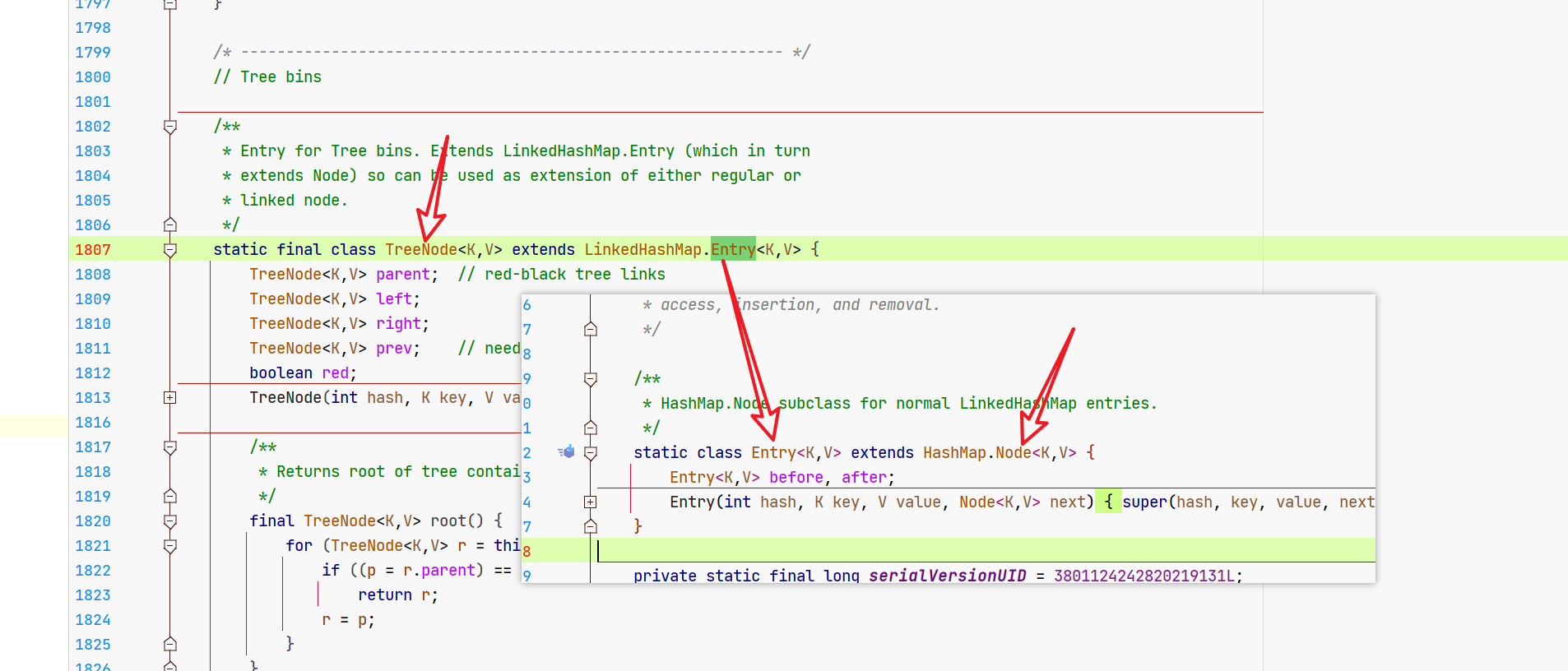This screenshot has width=1568, height=671.
Task: Click 'r.parent' in the if condition
Action: pos(439,570)
